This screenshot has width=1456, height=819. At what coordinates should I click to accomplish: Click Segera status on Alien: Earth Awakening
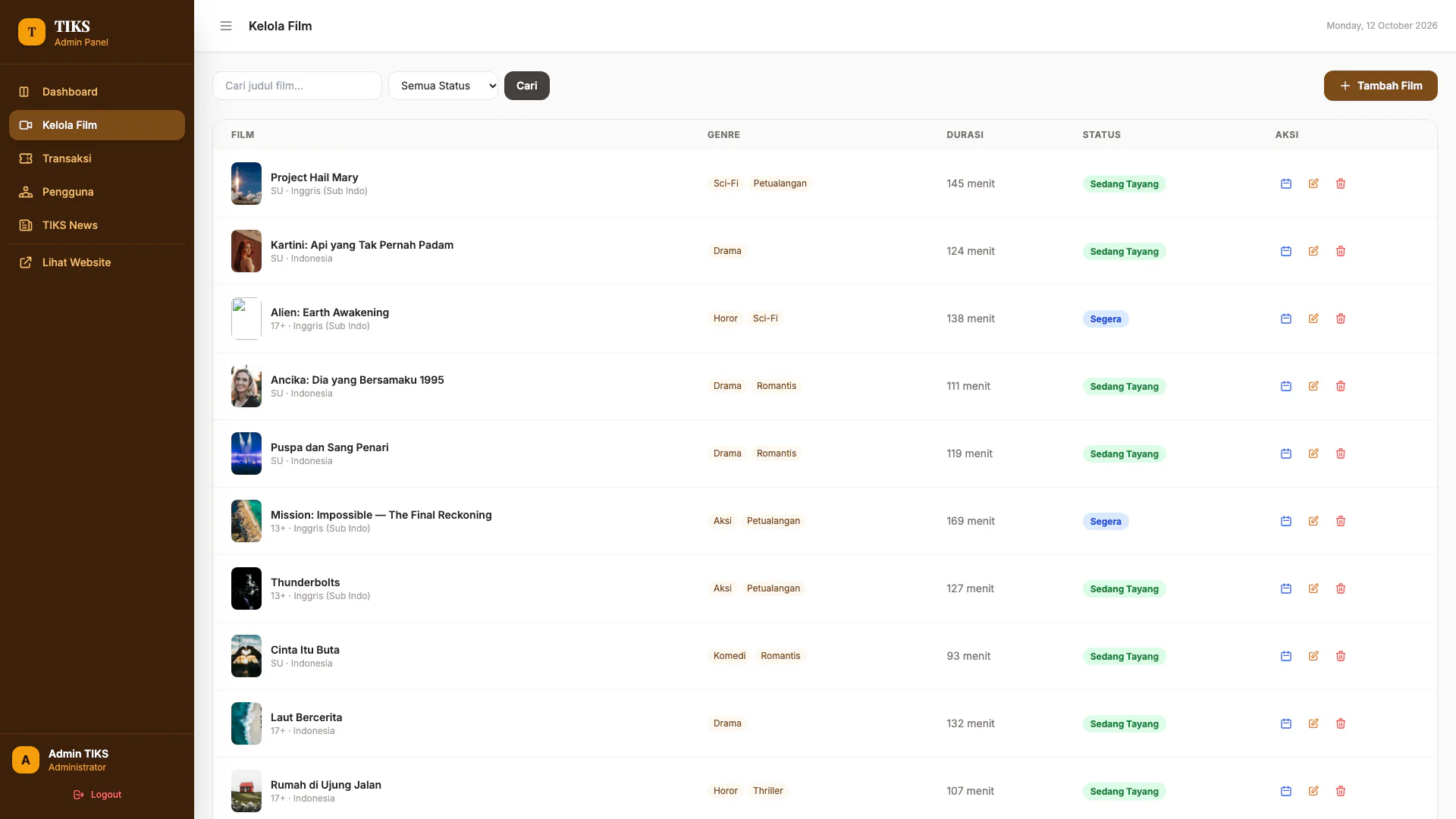(1106, 319)
